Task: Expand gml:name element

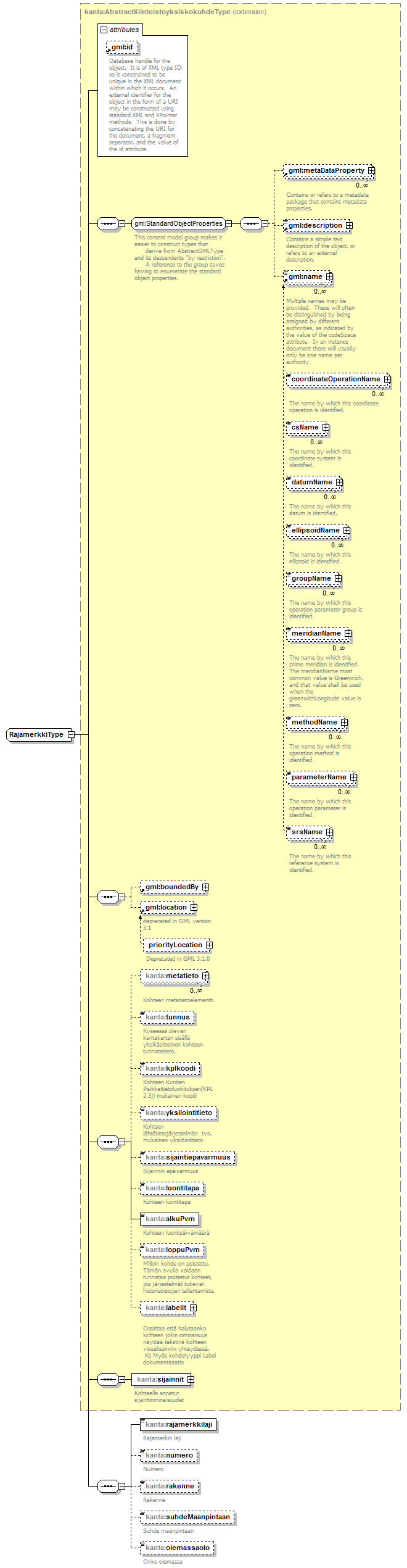Action: click(329, 276)
